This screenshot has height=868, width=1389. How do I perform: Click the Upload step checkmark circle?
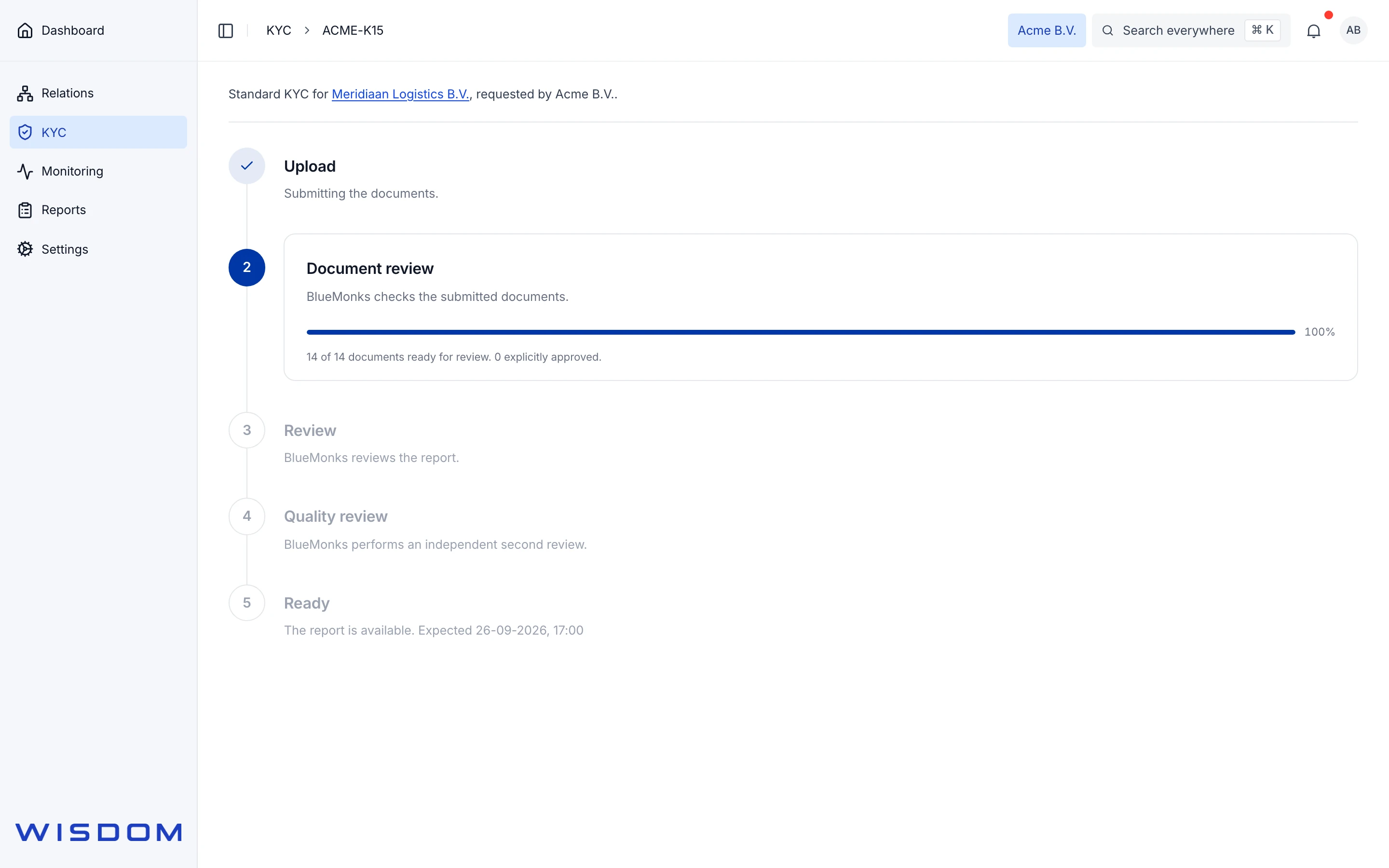pos(247,166)
